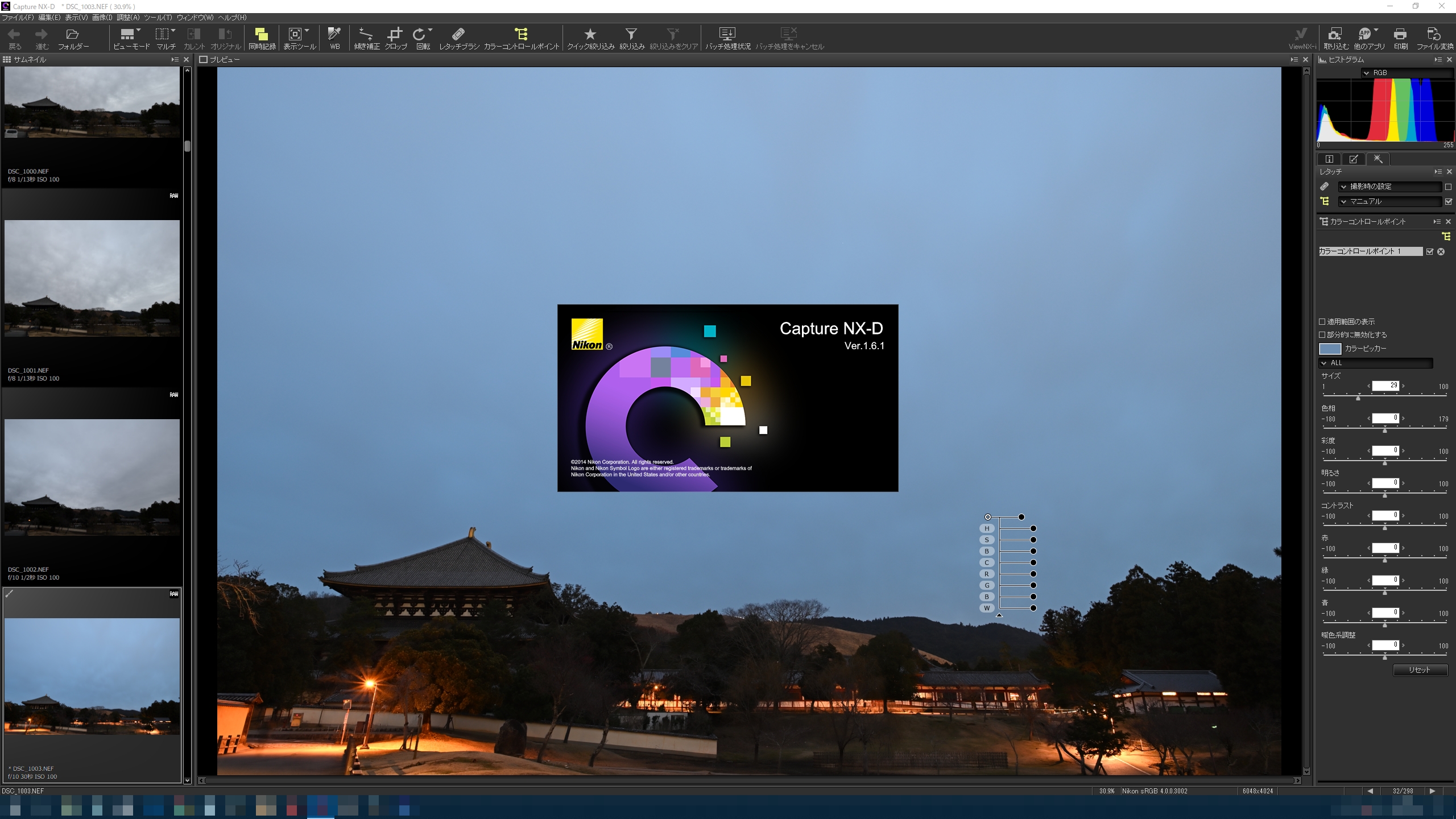Click the カラーコントロールポイント 1 name field
1456x819 pixels.
[1371, 251]
